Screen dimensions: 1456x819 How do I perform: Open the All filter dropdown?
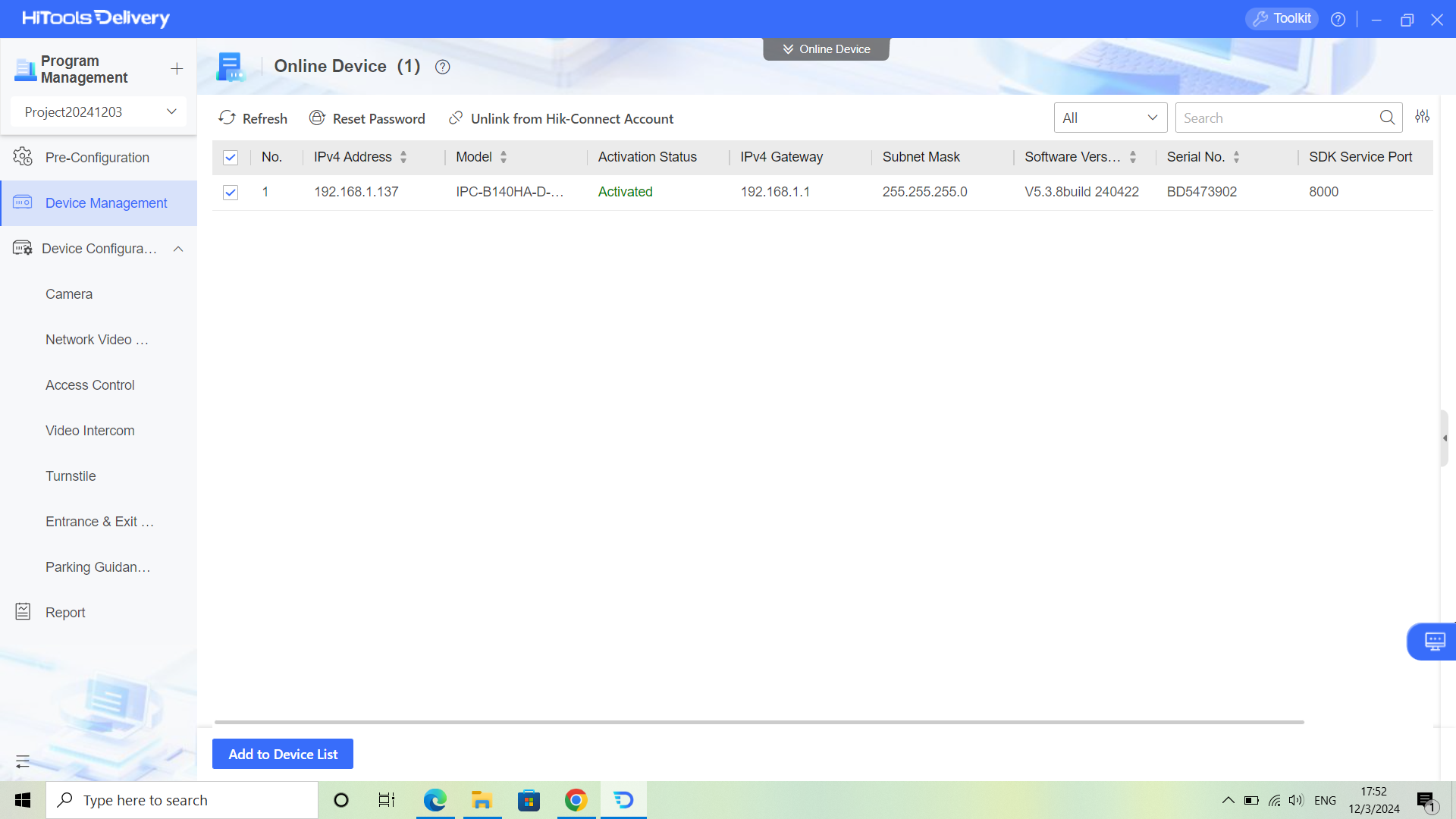1110,118
